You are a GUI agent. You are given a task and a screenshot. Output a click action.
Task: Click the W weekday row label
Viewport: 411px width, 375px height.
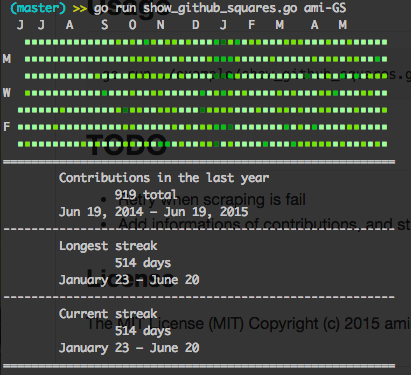pyautogui.click(x=7, y=93)
